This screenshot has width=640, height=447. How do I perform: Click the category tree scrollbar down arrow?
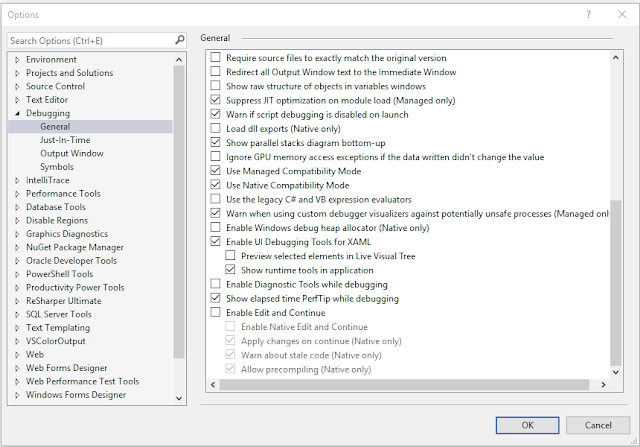[179, 399]
